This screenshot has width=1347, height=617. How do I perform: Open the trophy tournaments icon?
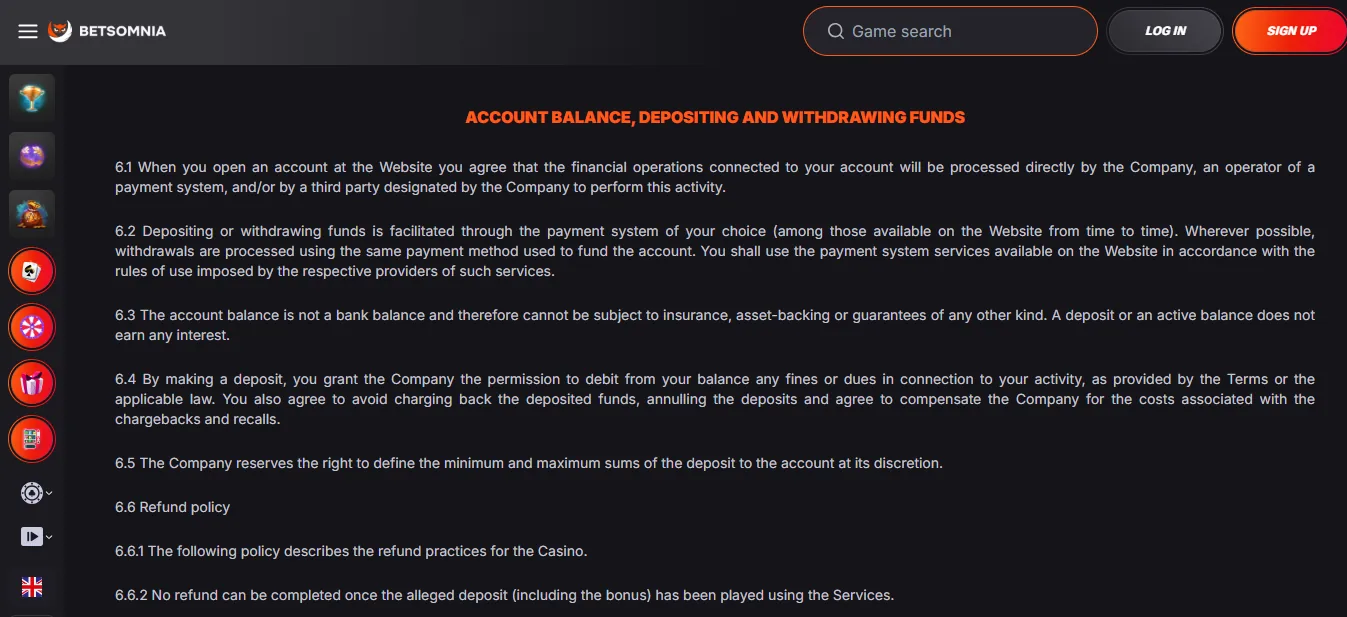pyautogui.click(x=32, y=98)
